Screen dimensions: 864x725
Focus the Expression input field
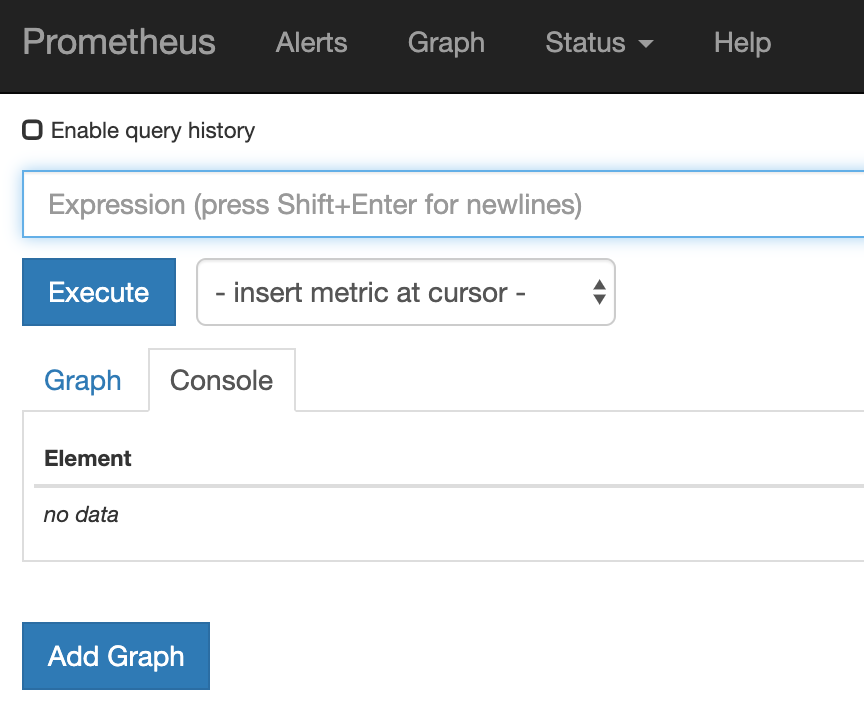[x=440, y=205]
